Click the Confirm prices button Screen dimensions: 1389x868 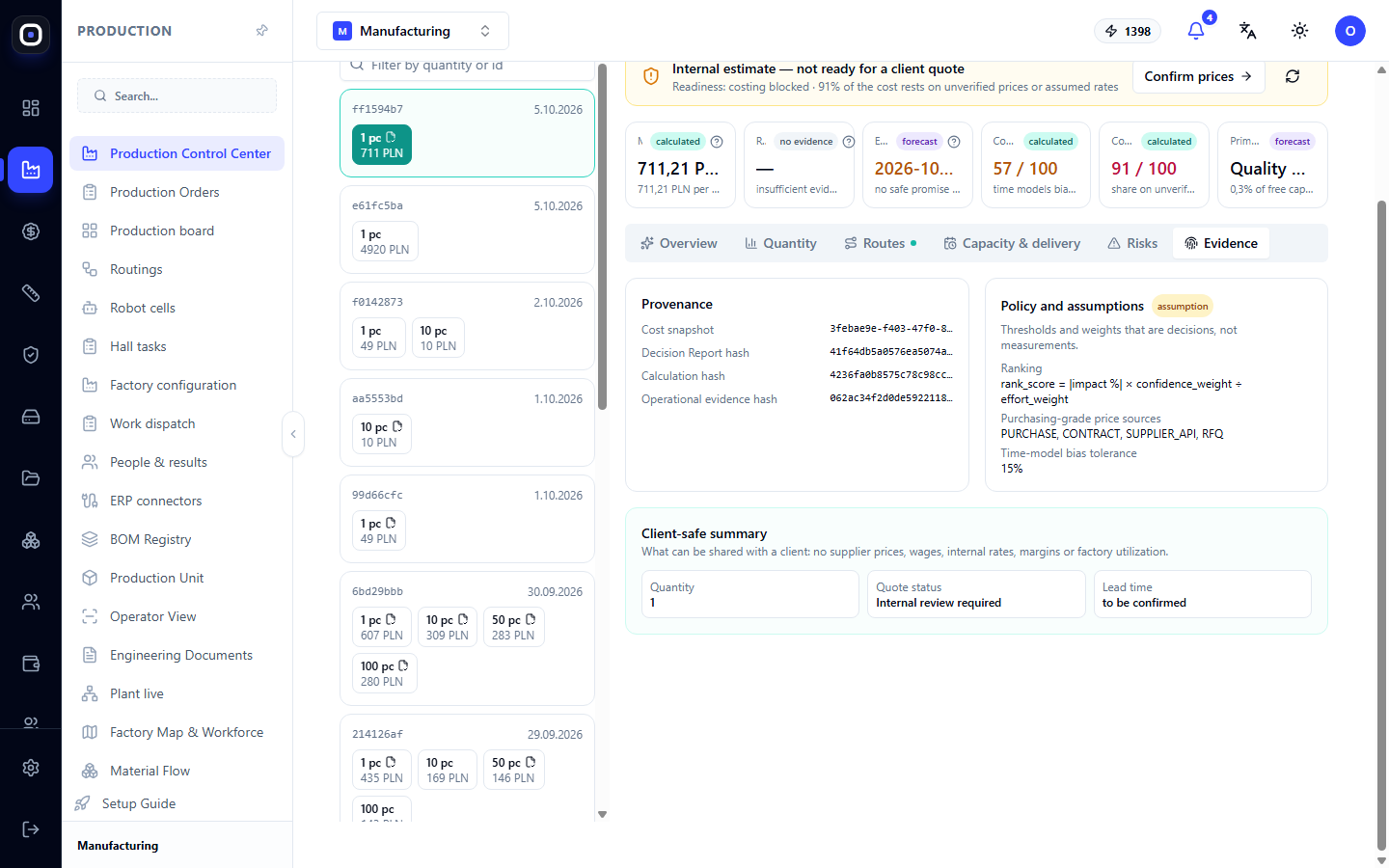pyautogui.click(x=1198, y=76)
